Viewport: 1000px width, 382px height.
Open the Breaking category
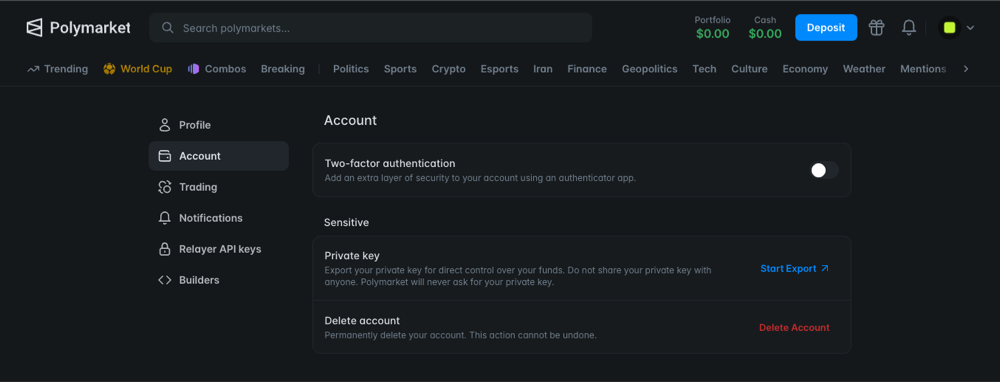[283, 69]
